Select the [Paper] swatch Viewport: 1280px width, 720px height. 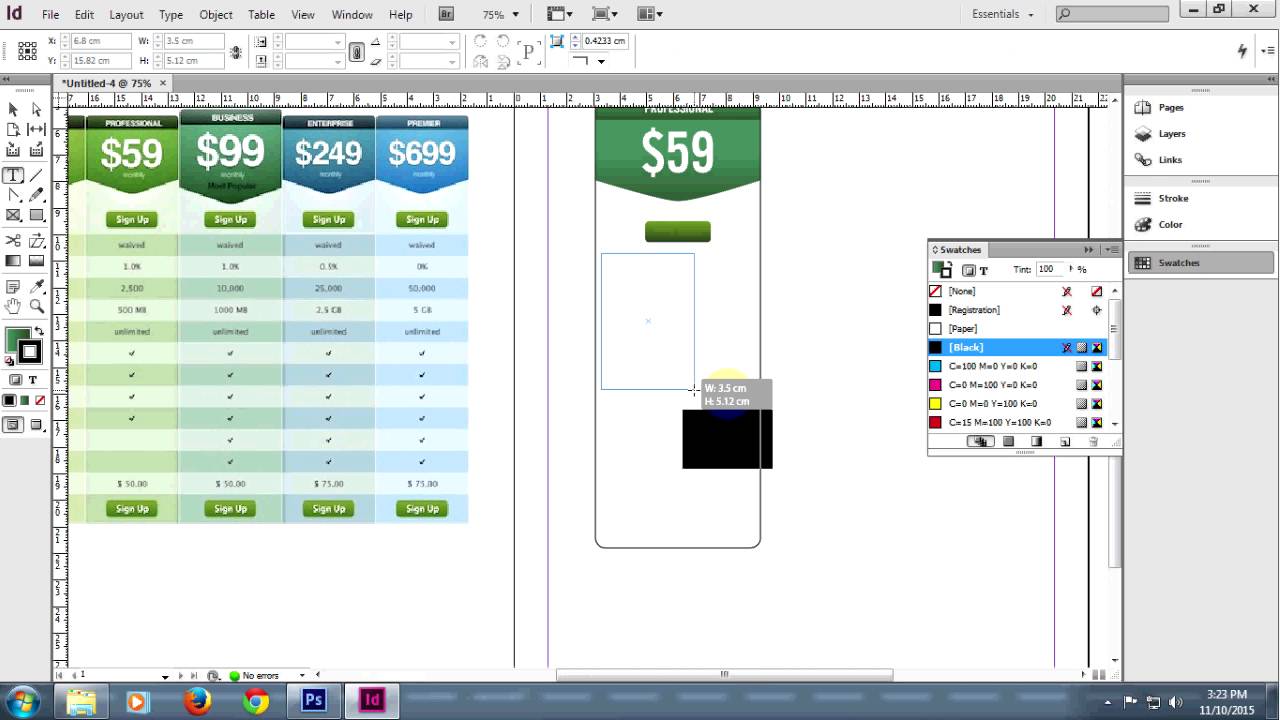(1017, 328)
